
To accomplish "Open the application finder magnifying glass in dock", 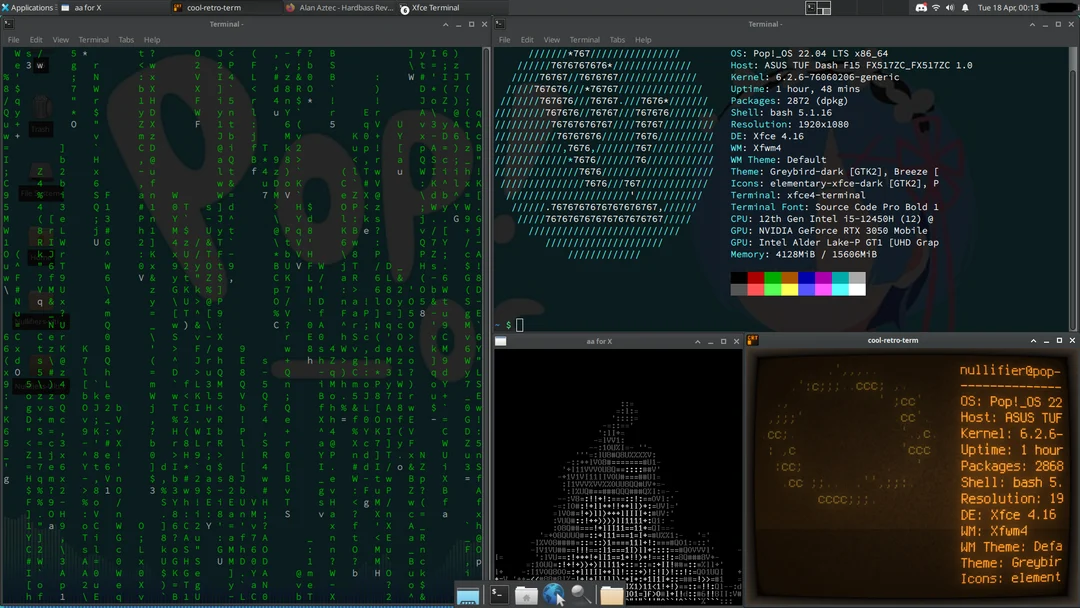I will coord(581,594).
